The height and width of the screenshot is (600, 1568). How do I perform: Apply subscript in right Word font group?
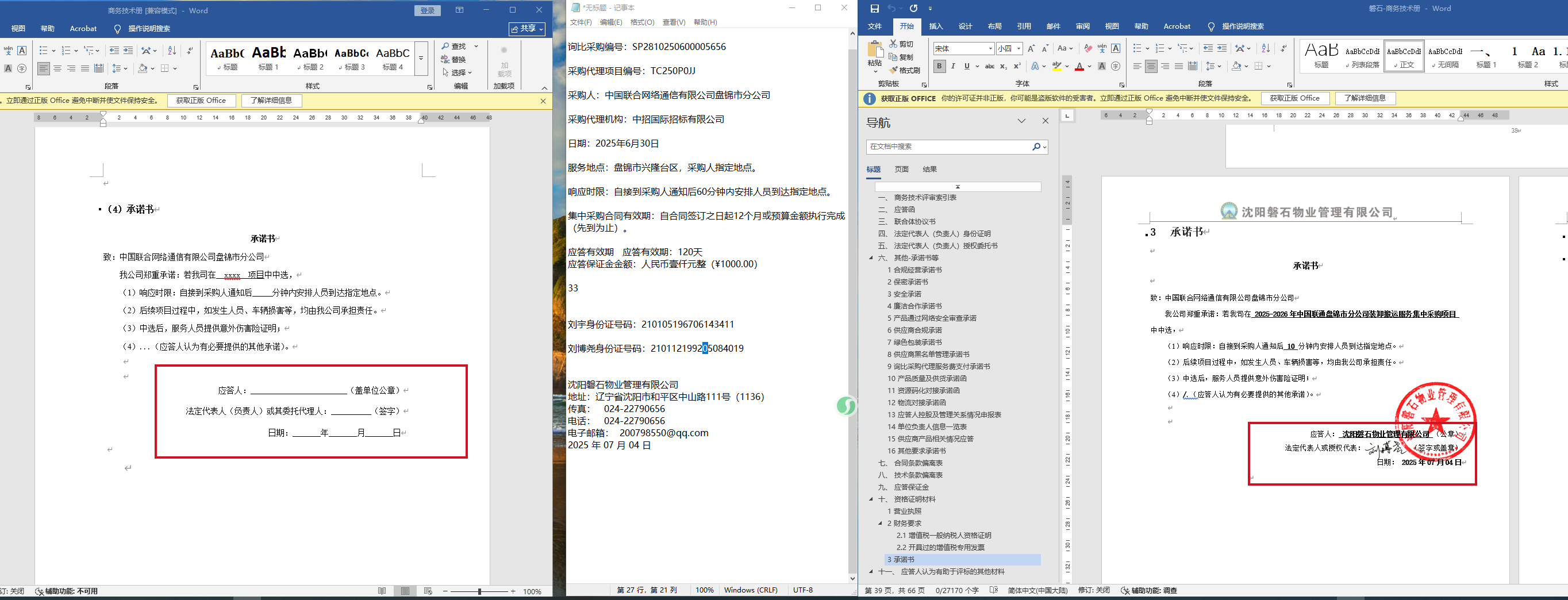pyautogui.click(x=1004, y=66)
